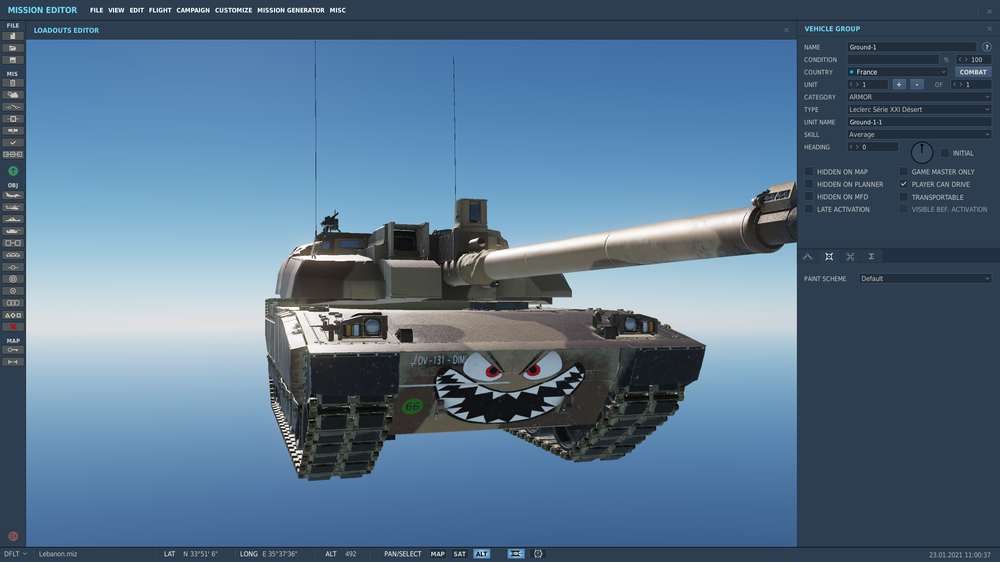Add an airplane group
1000x562 pixels.
pyautogui.click(x=13, y=195)
